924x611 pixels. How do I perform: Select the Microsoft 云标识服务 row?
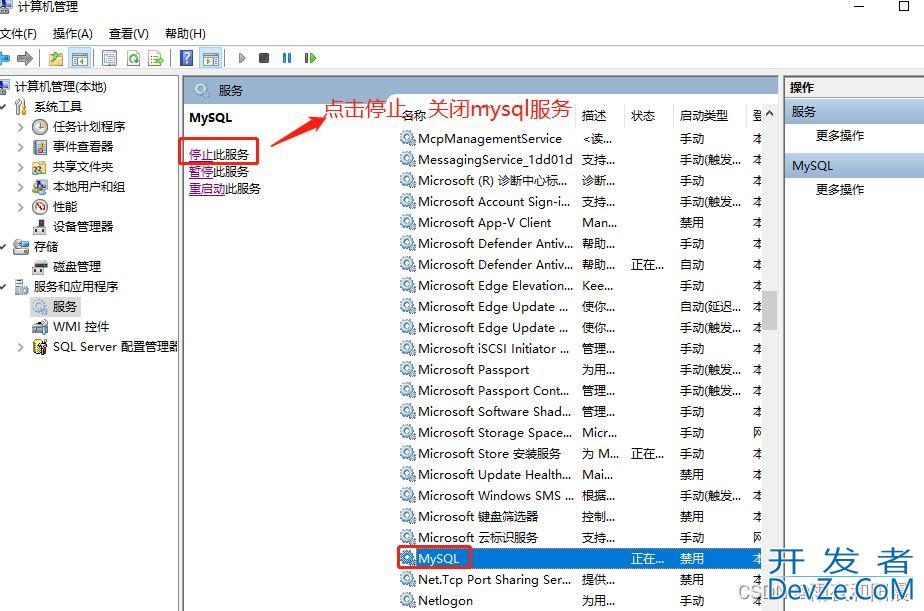pyautogui.click(x=580, y=537)
